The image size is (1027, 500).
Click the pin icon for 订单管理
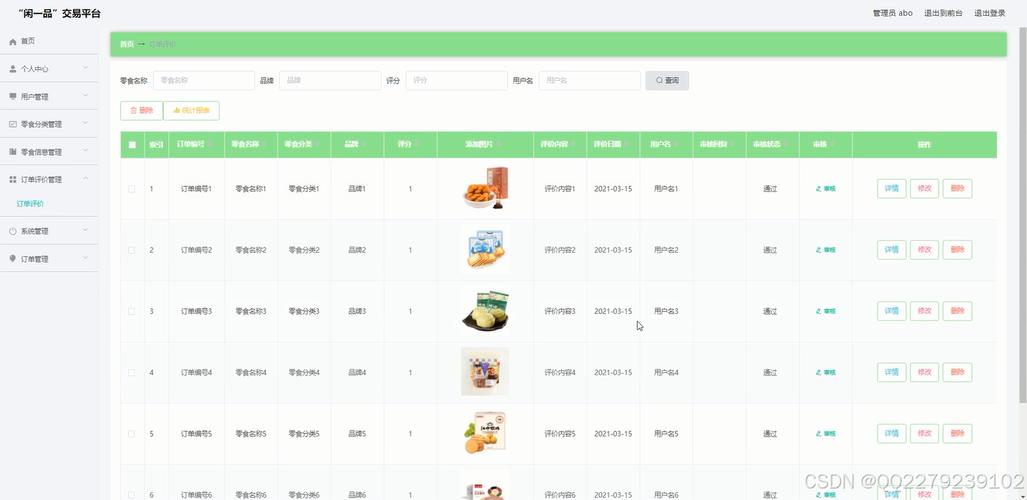[13, 259]
